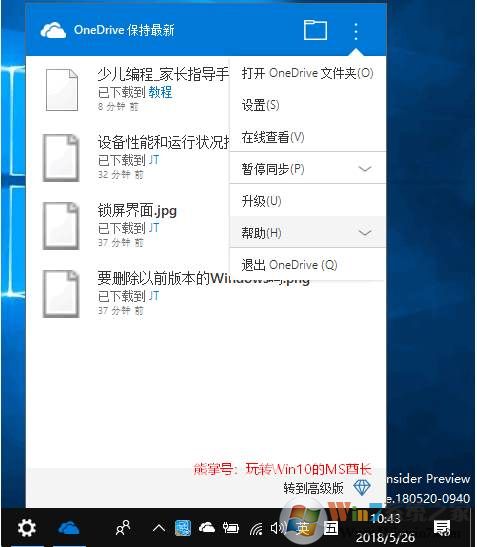
Task: Open the 教程 folder link
Action: 160,92
